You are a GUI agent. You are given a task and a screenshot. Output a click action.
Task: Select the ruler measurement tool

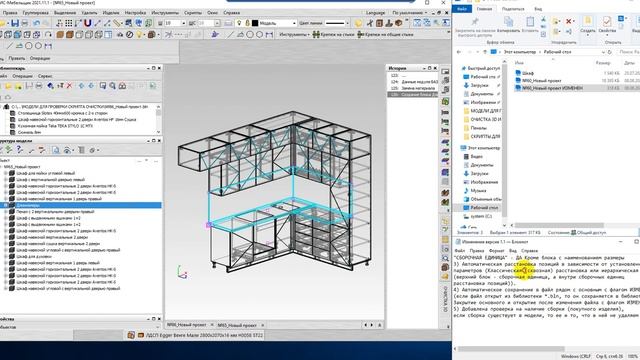[118, 23]
